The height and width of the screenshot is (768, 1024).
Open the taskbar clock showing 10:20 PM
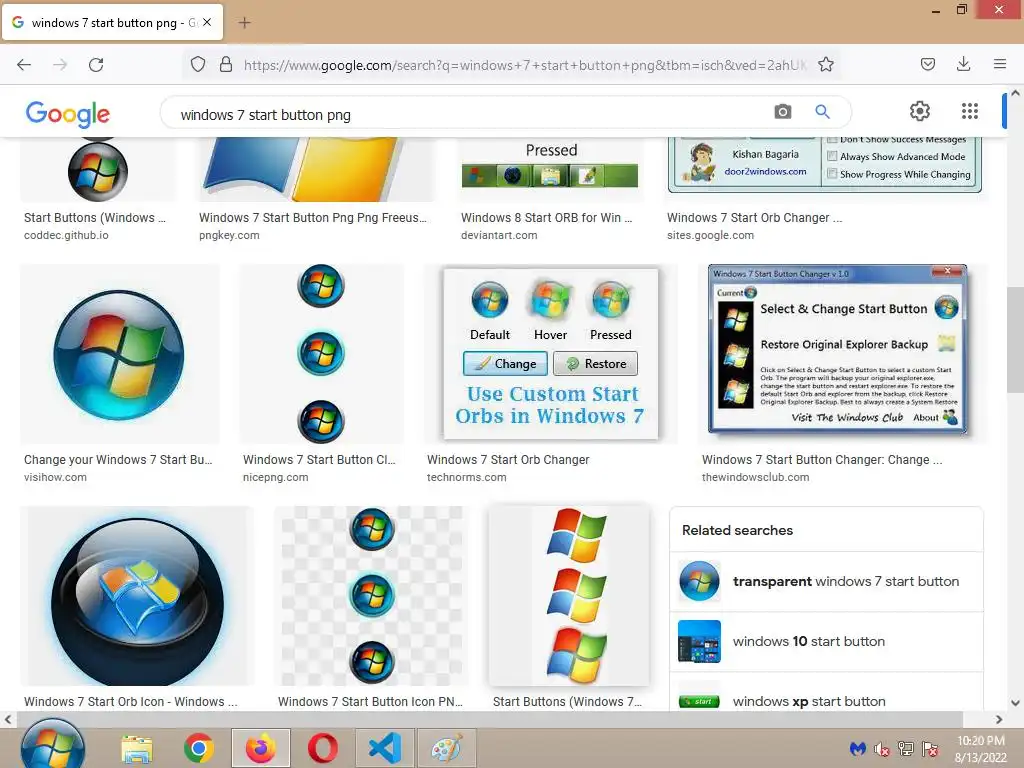[x=980, y=748]
